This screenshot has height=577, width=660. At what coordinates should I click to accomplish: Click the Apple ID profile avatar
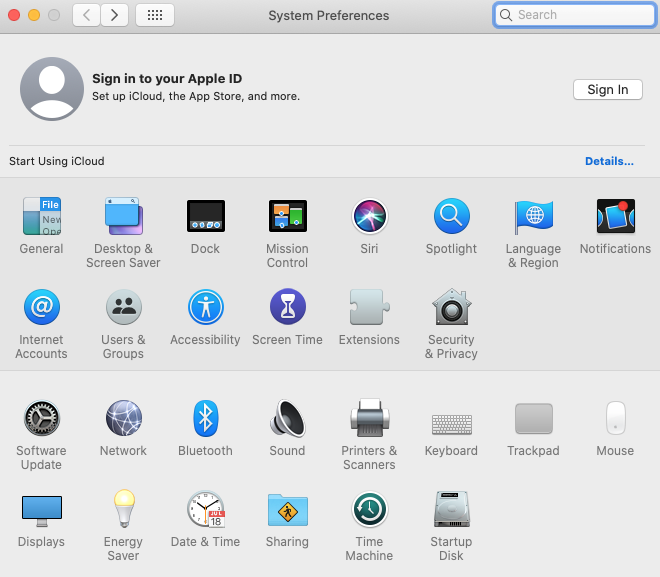pyautogui.click(x=52, y=89)
